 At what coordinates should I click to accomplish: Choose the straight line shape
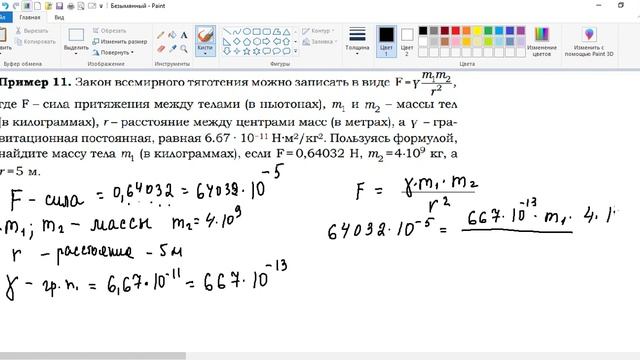(227, 31)
